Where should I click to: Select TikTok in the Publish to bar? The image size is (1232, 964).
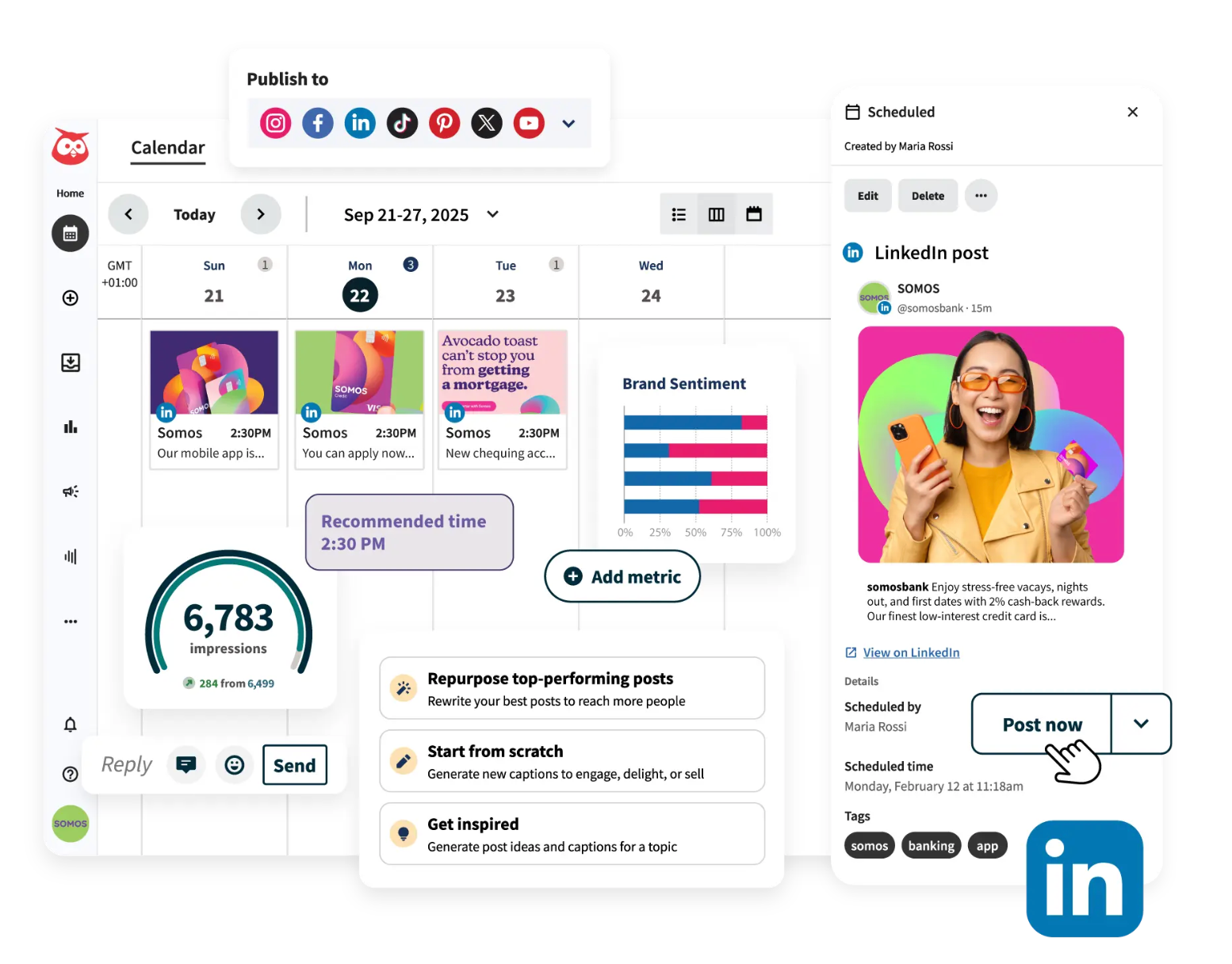(402, 123)
